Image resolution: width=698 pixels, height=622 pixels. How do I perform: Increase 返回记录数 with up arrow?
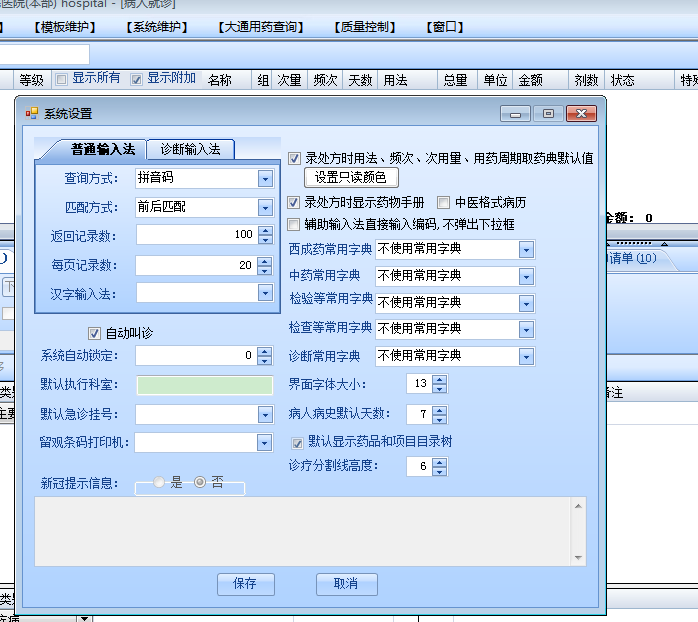point(266,230)
